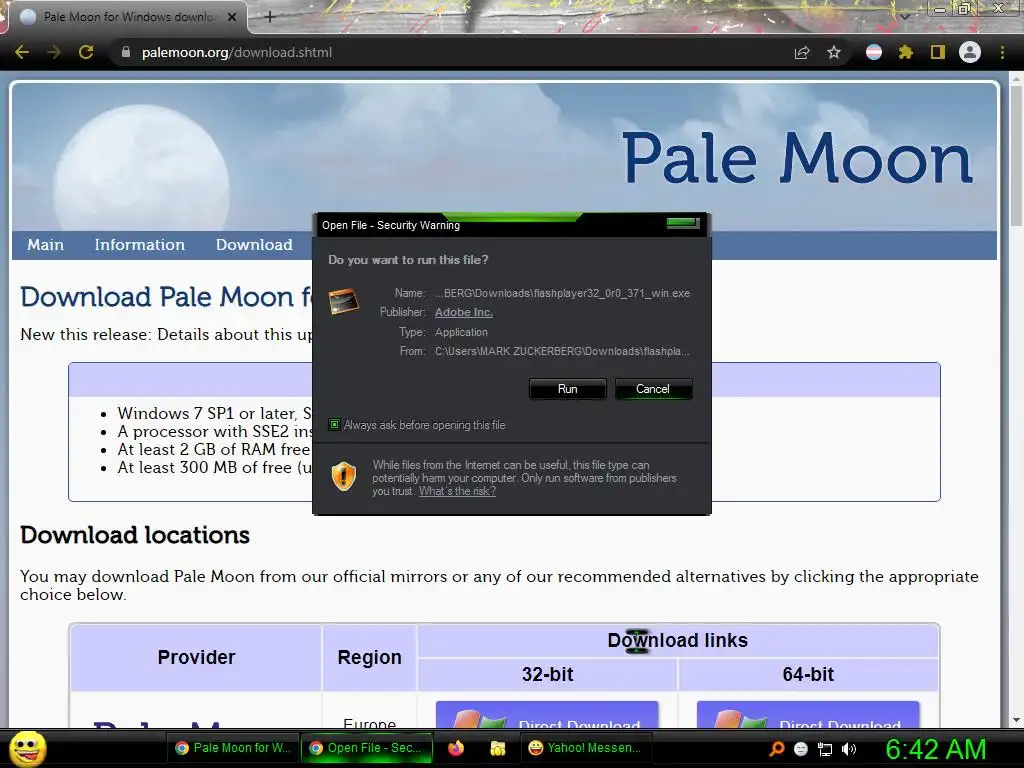
Task: Open the Download navigation menu
Action: click(x=254, y=245)
